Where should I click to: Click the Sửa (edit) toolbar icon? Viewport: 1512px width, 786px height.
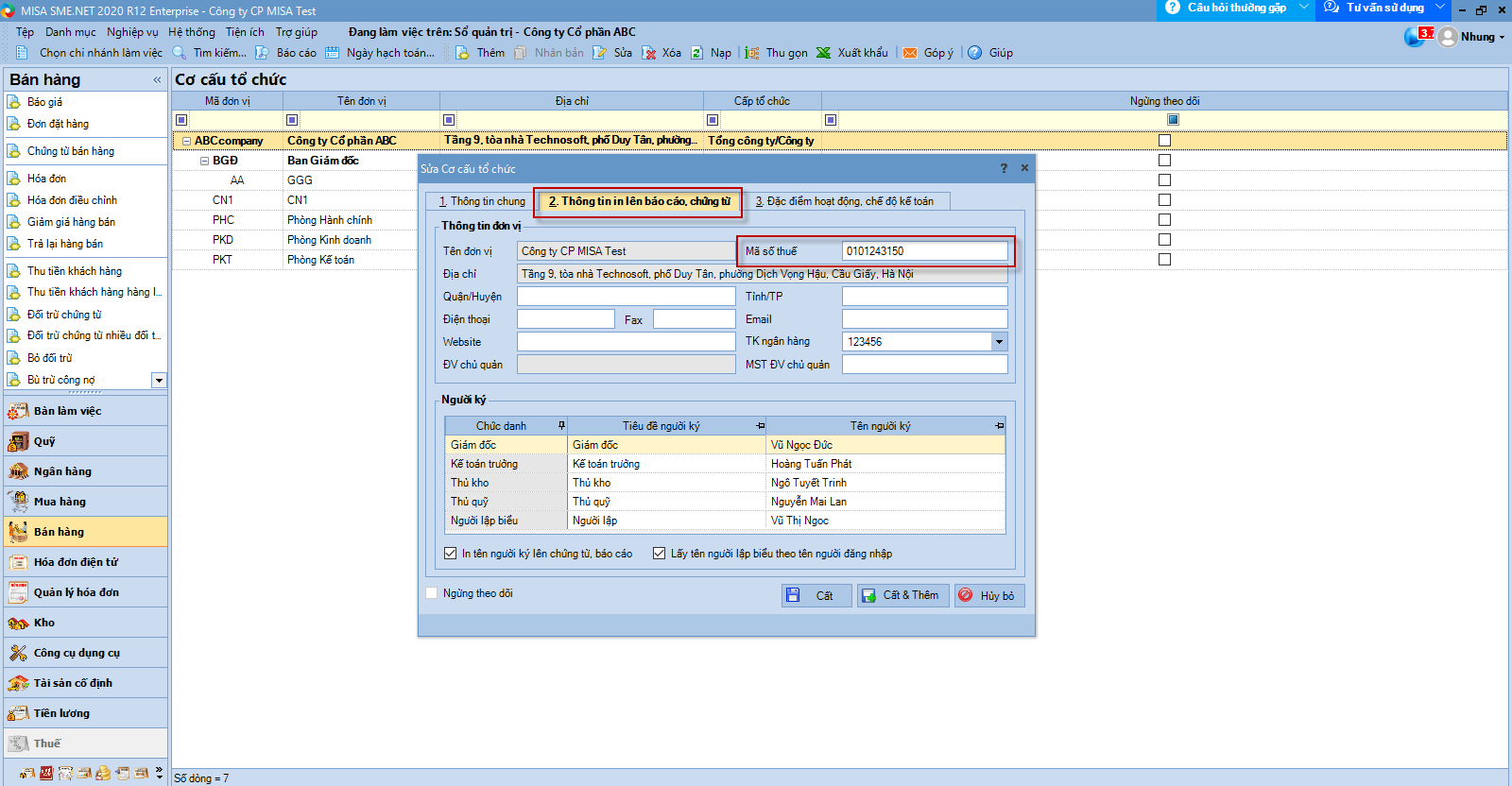tap(599, 53)
